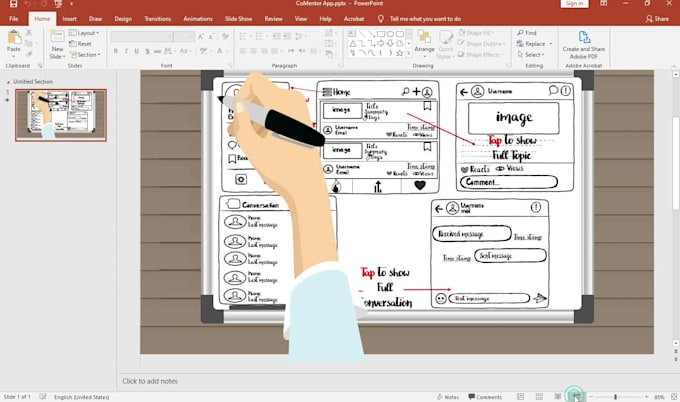Click the 'Click to add notes' field
This screenshot has width=680, height=402.
tap(150, 381)
